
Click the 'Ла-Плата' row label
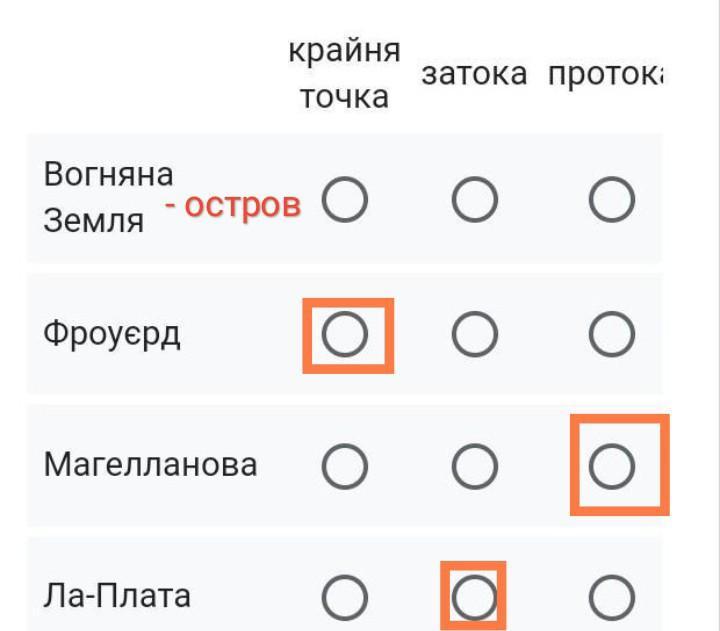[117, 595]
